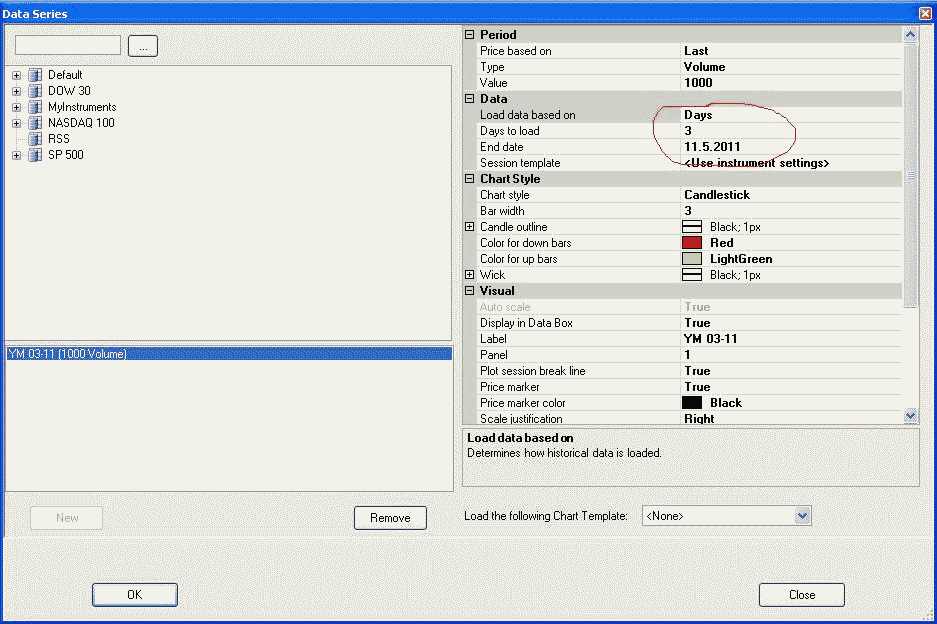The image size is (937, 624).
Task: Collapse the Chart Style section
Action: 470,179
